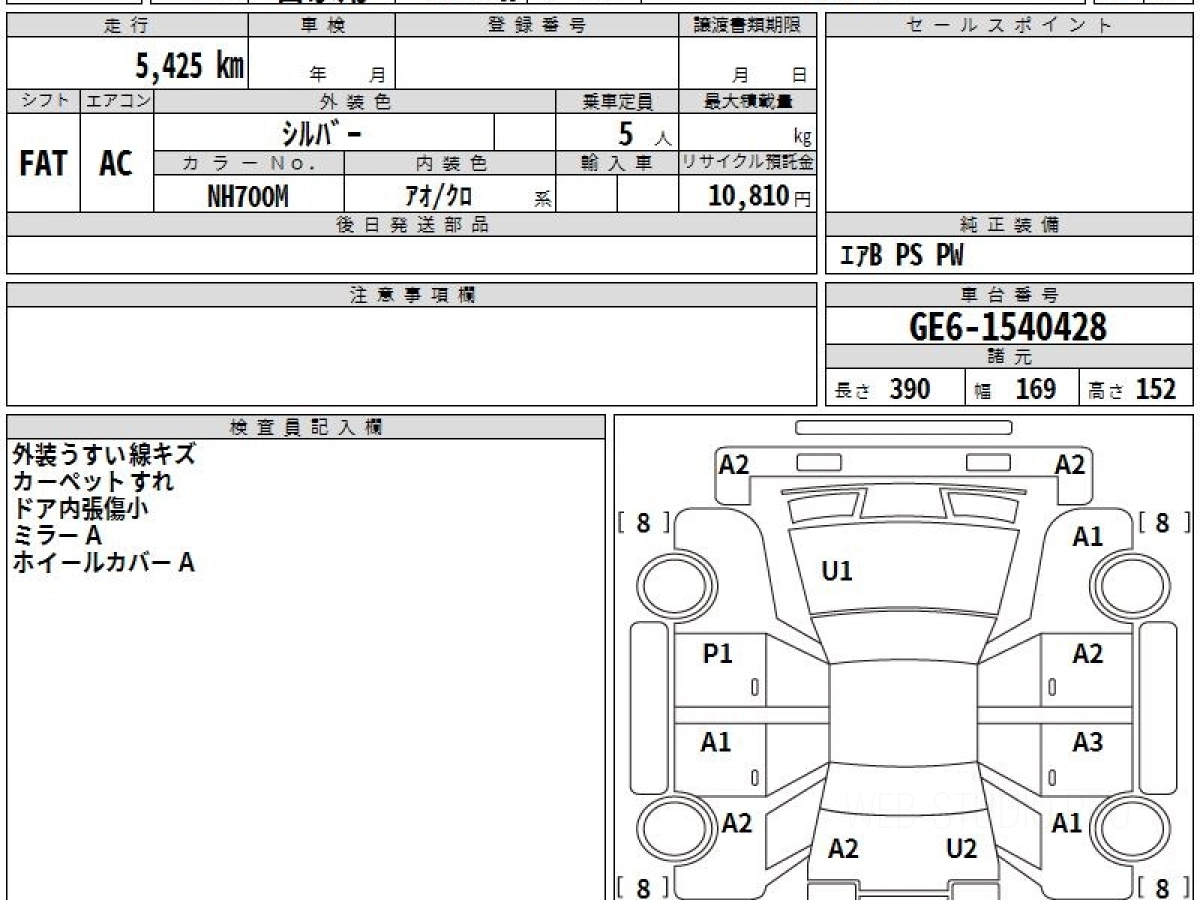
Task: Select the interior color アオ/クロ
Action: tap(440, 197)
